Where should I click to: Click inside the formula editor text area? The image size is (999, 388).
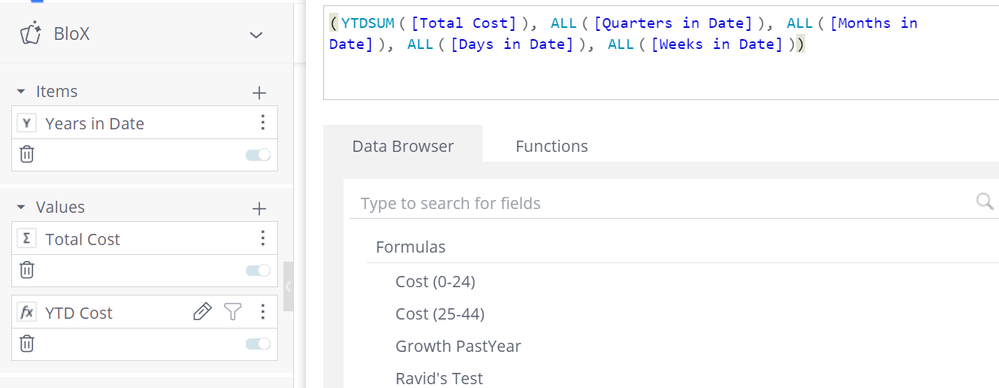(x=661, y=53)
